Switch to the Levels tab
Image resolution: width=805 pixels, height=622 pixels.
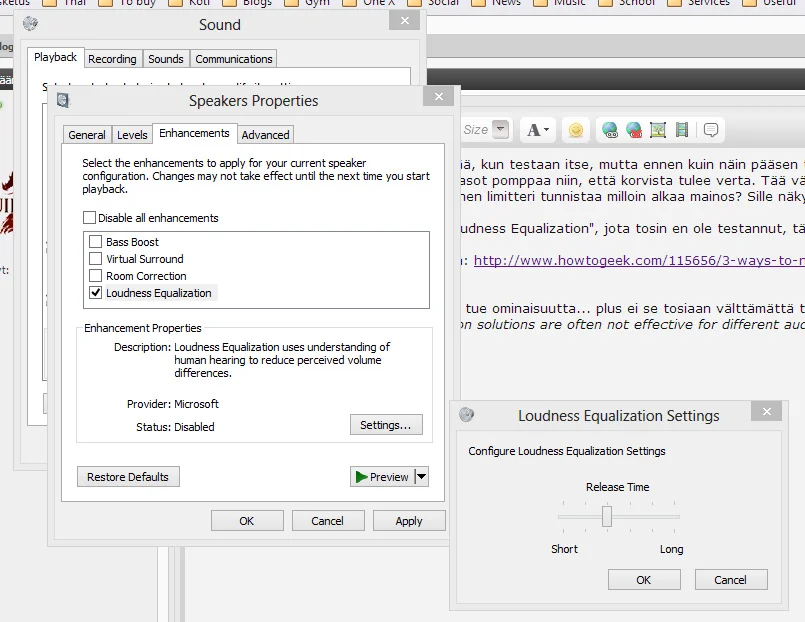click(x=132, y=135)
